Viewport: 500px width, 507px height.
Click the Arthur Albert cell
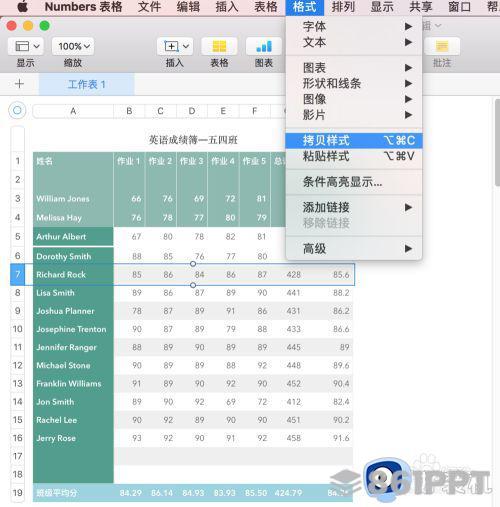click(x=73, y=237)
